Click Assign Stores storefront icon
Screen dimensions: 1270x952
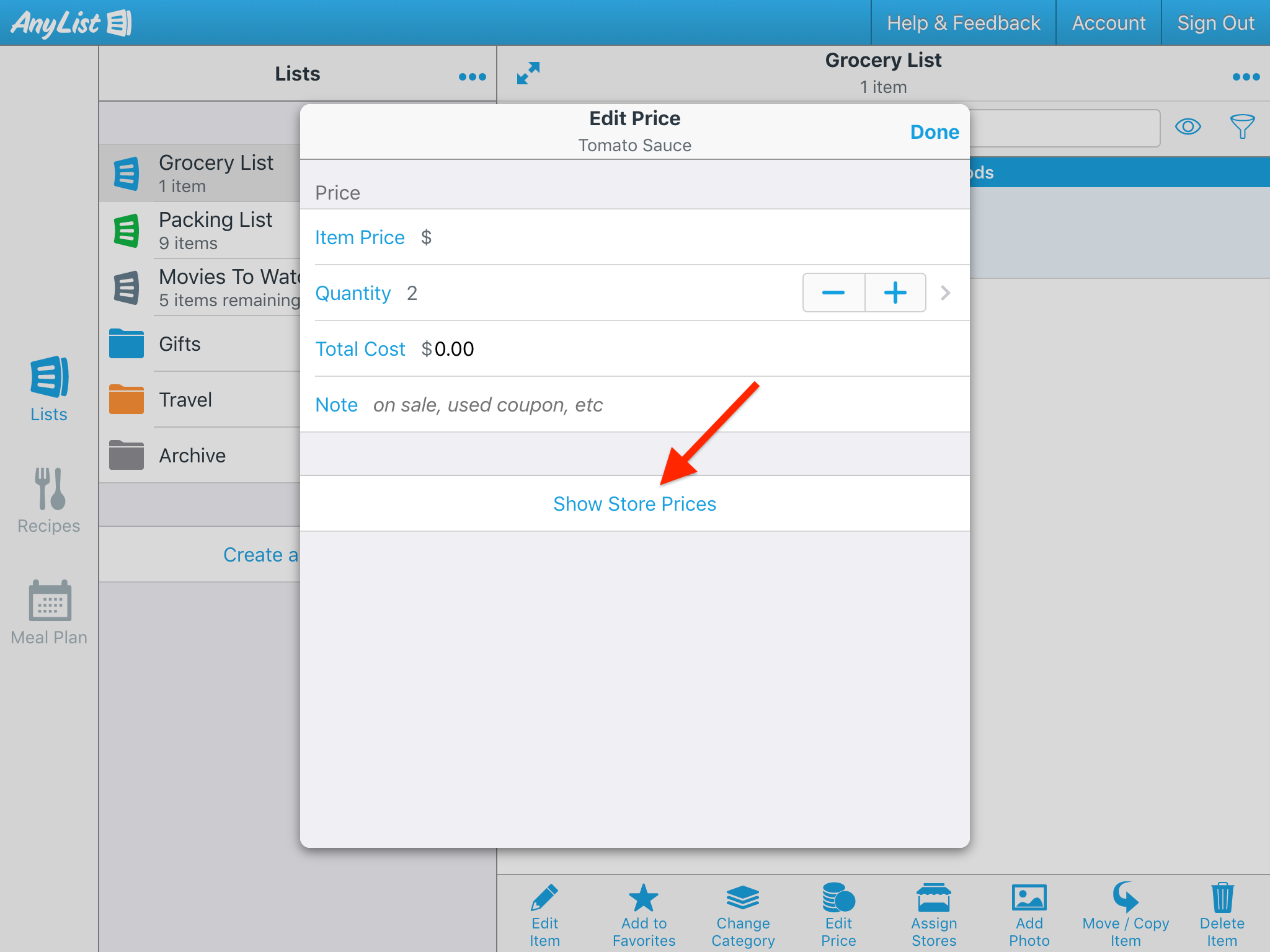(x=934, y=898)
